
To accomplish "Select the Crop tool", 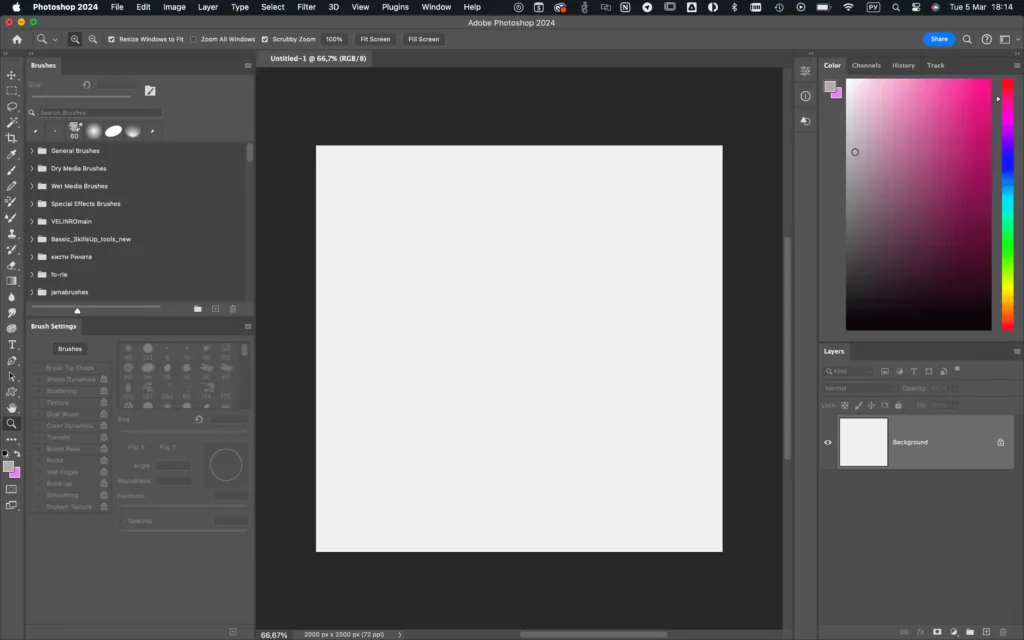I will [x=12, y=138].
